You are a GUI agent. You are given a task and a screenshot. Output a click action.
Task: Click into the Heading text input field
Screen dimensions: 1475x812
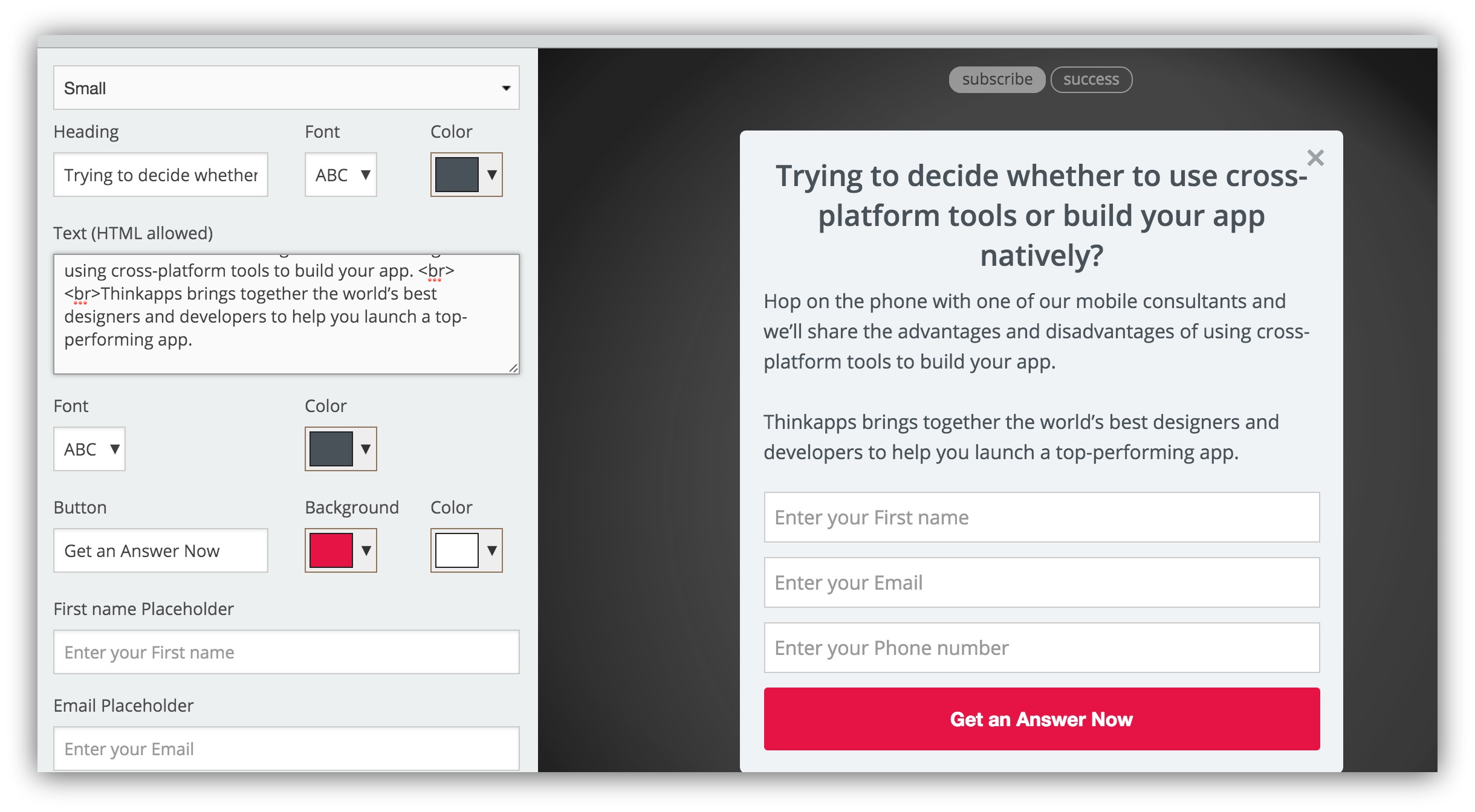163,175
